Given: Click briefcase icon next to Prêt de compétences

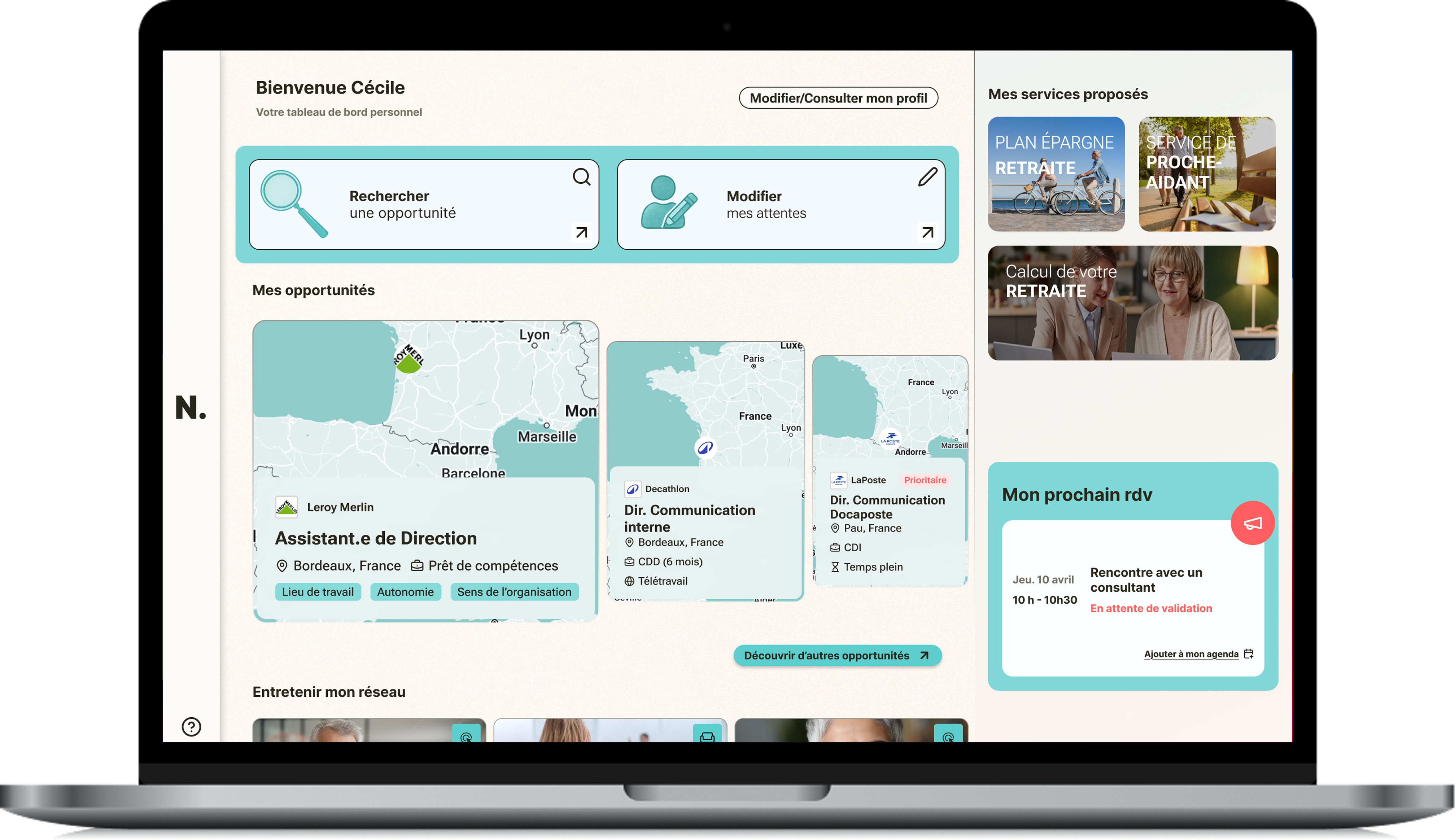Looking at the screenshot, I should click(x=416, y=565).
